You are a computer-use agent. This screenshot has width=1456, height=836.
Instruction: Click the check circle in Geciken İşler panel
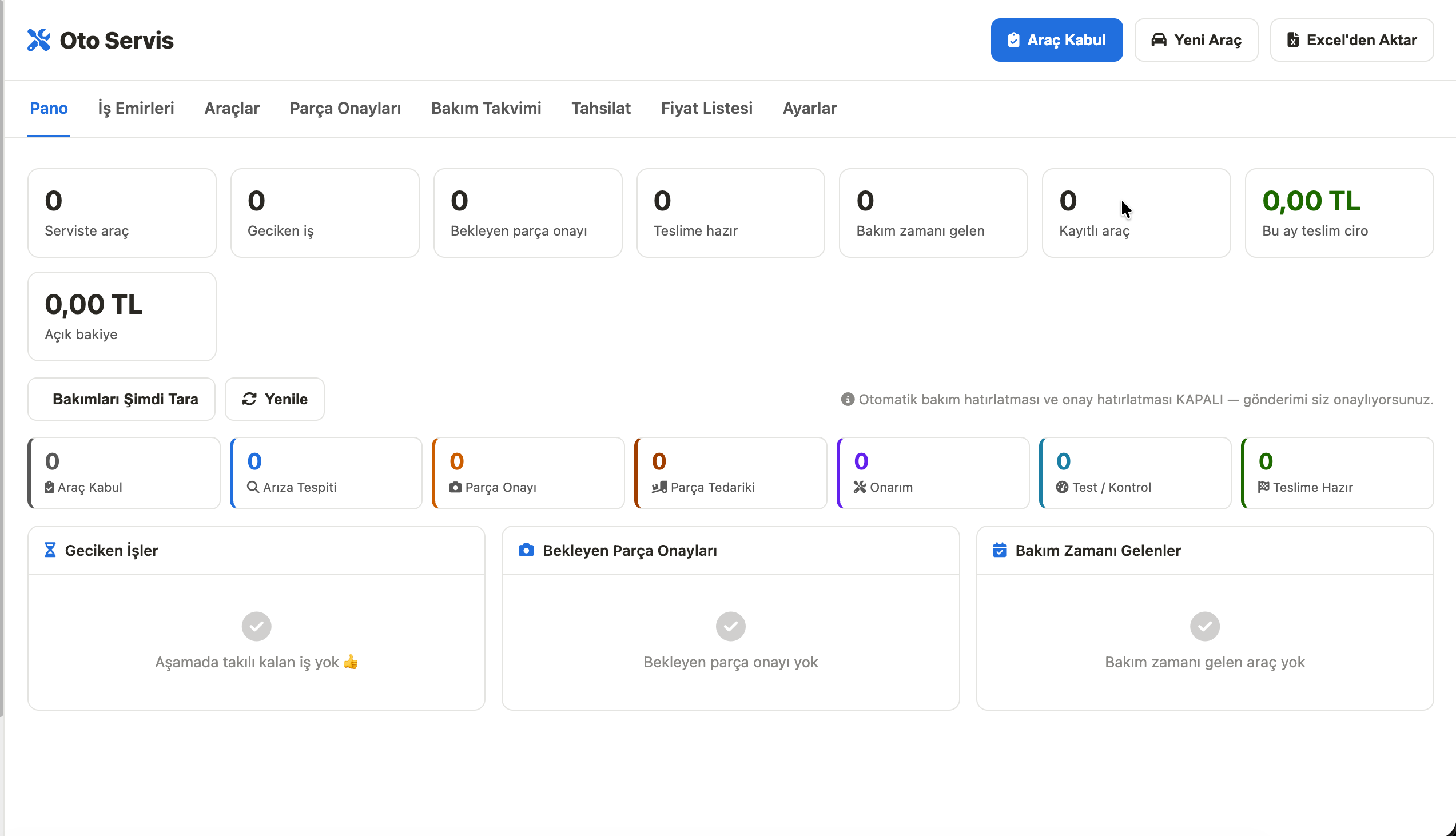(x=257, y=626)
